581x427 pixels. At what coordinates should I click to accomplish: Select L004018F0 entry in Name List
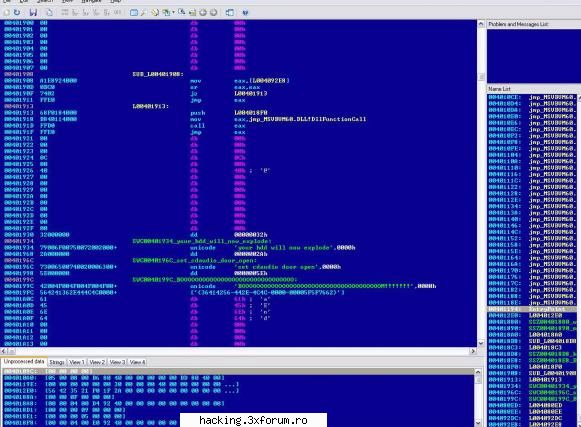tap(532, 367)
